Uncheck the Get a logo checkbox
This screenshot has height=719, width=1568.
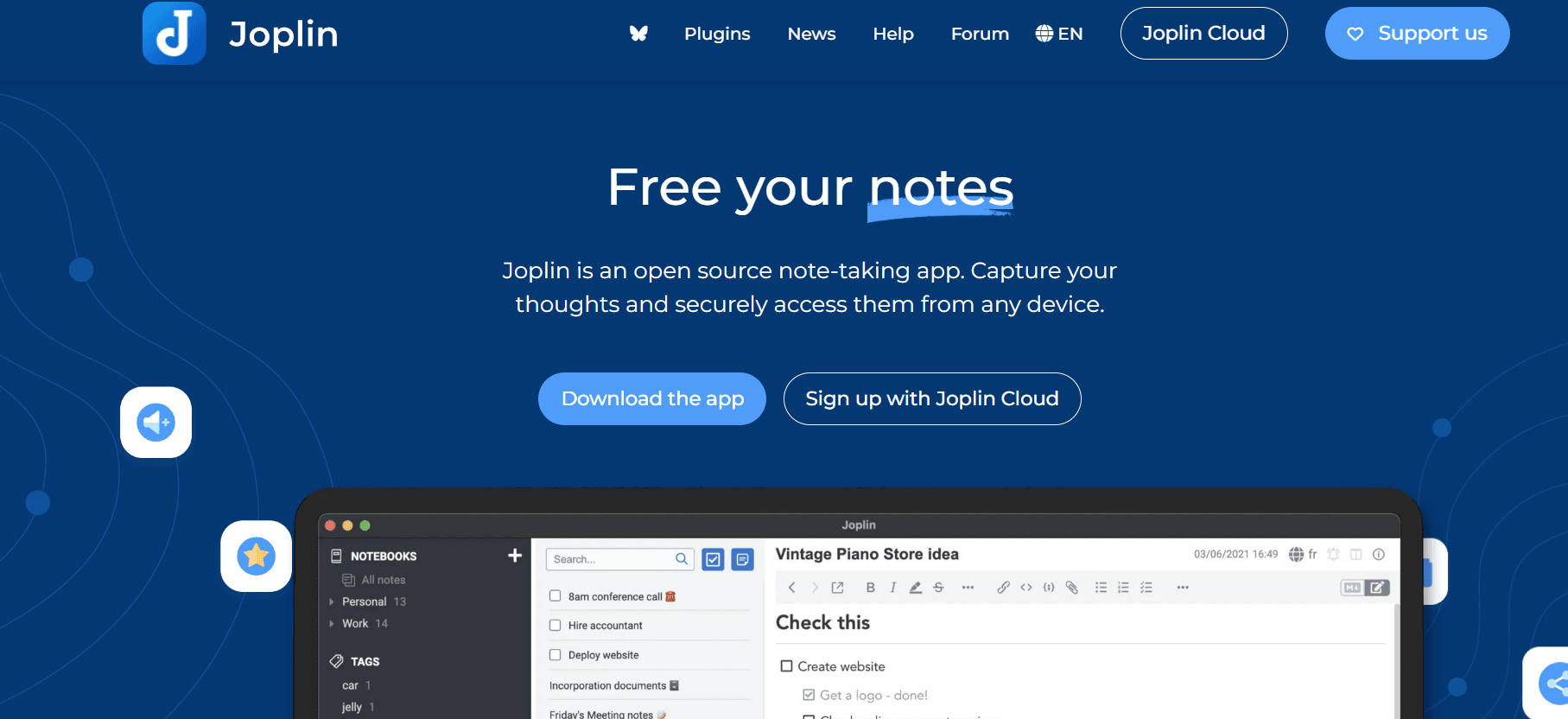(x=809, y=695)
